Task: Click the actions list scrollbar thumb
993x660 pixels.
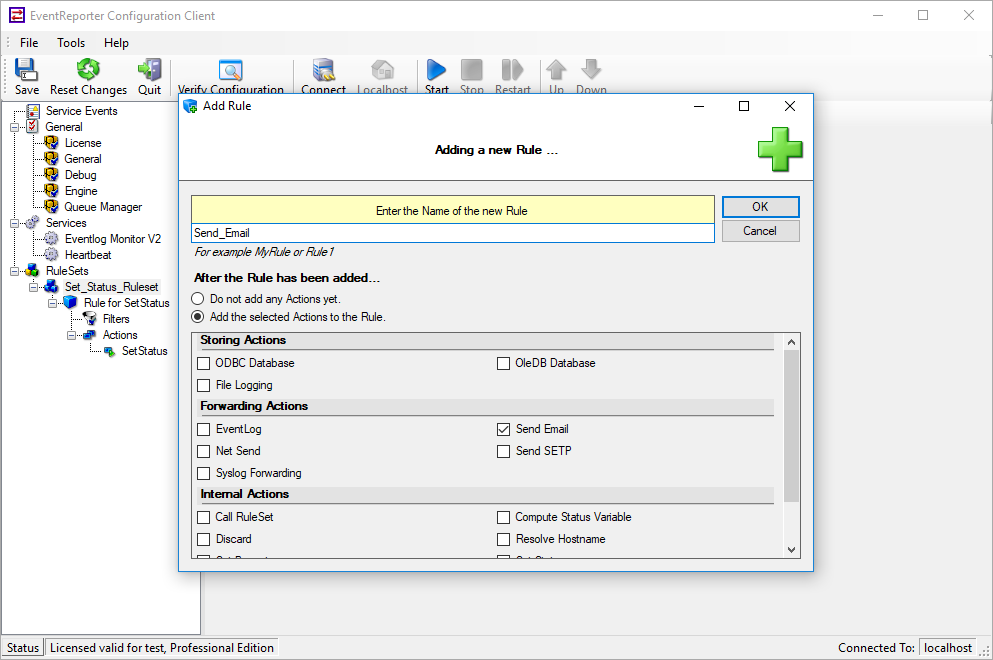Action: tap(791, 426)
